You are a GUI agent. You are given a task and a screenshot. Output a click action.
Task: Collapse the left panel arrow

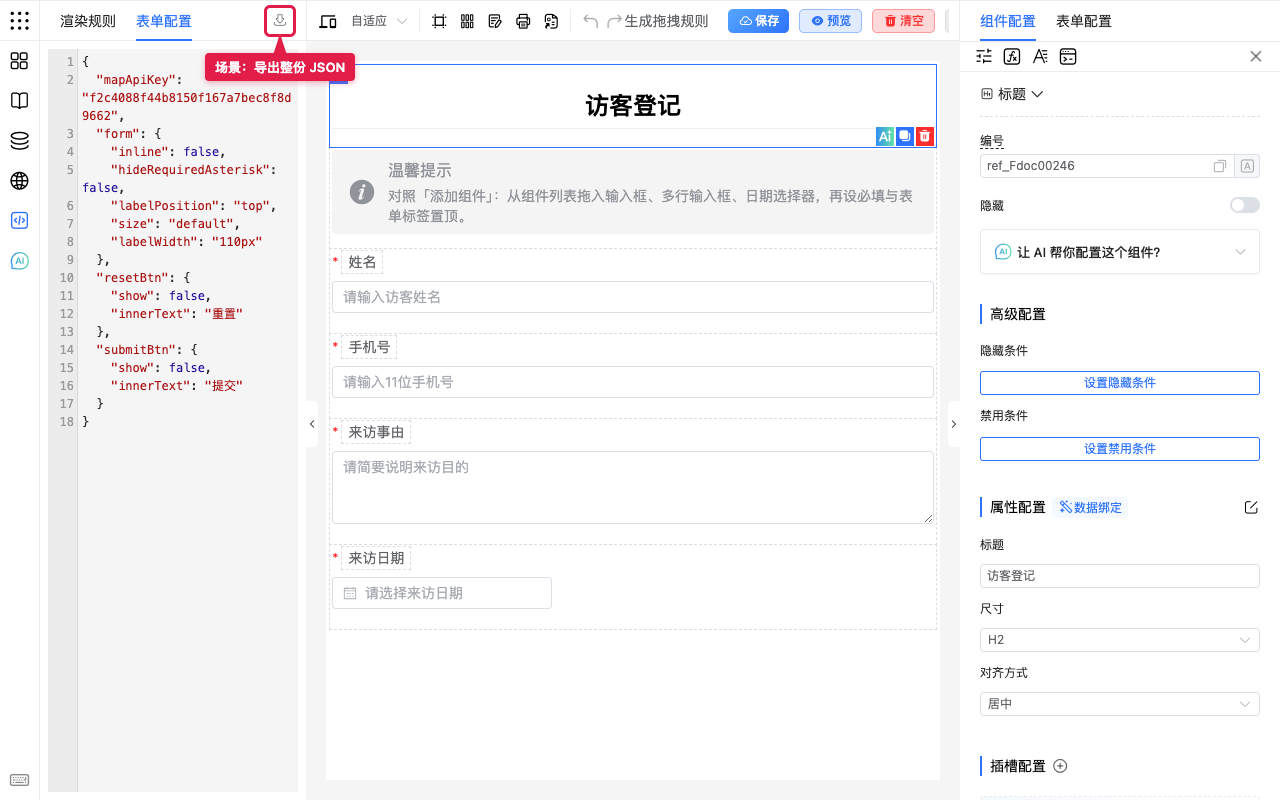pos(311,424)
